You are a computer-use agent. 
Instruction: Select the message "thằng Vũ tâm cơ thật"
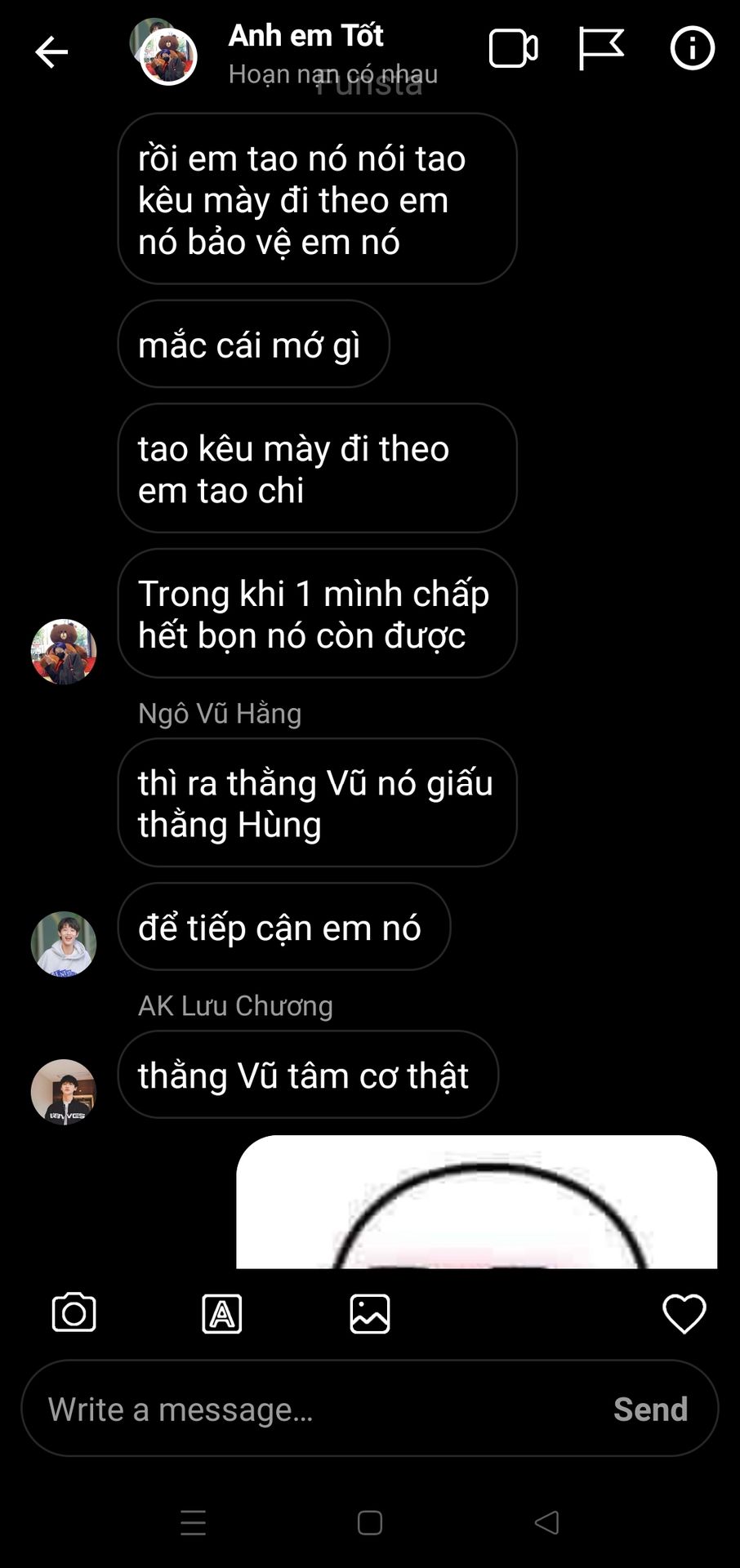pos(308,1074)
